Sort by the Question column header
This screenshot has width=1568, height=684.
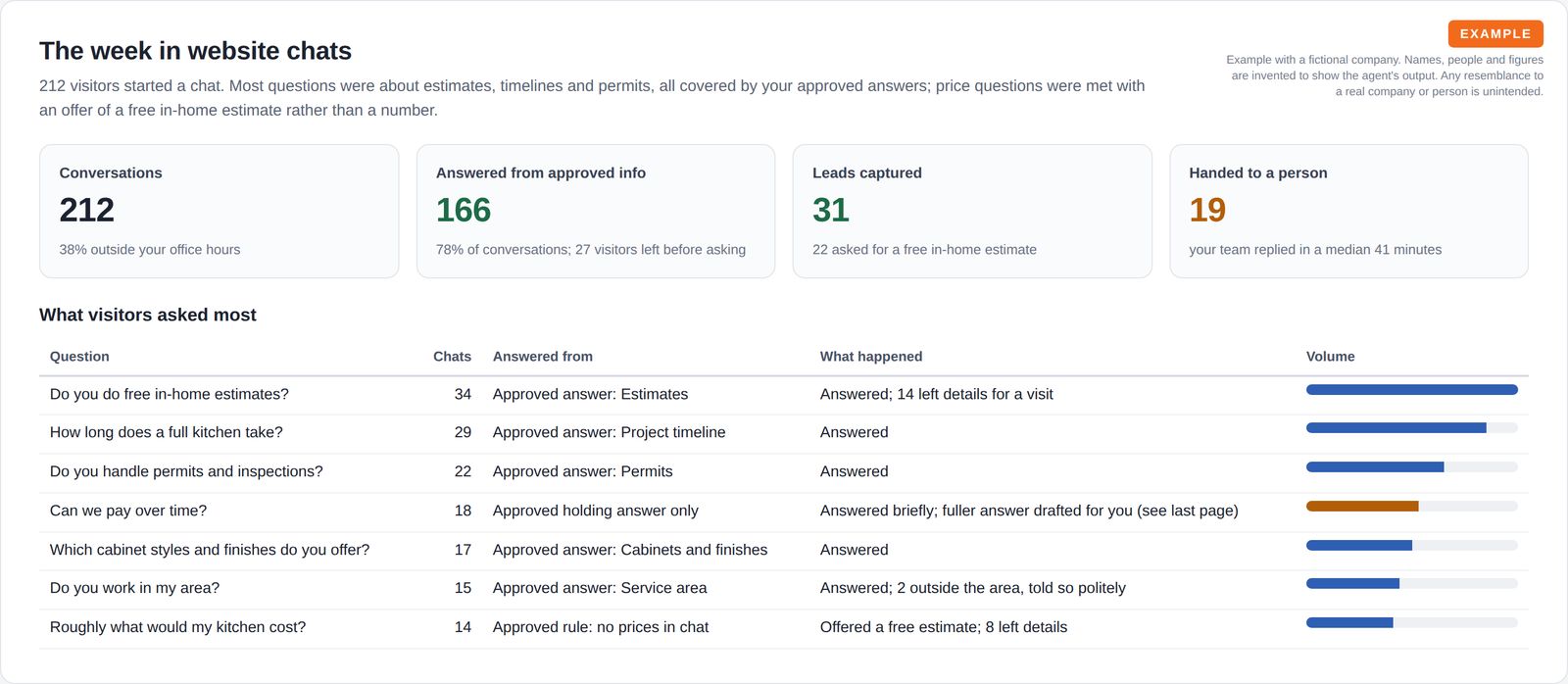coord(79,357)
